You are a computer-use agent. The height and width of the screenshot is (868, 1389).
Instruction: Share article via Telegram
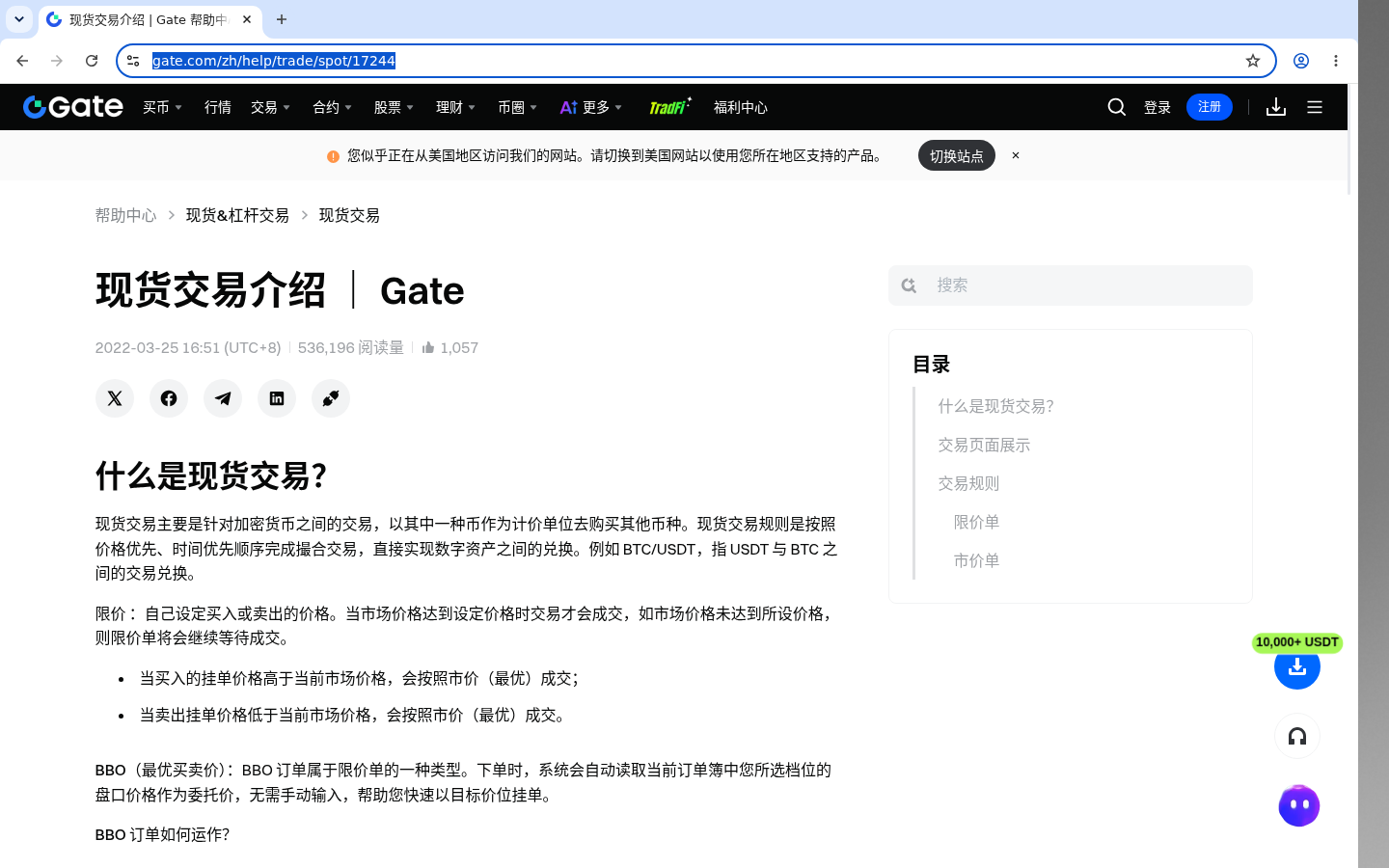pos(223,398)
